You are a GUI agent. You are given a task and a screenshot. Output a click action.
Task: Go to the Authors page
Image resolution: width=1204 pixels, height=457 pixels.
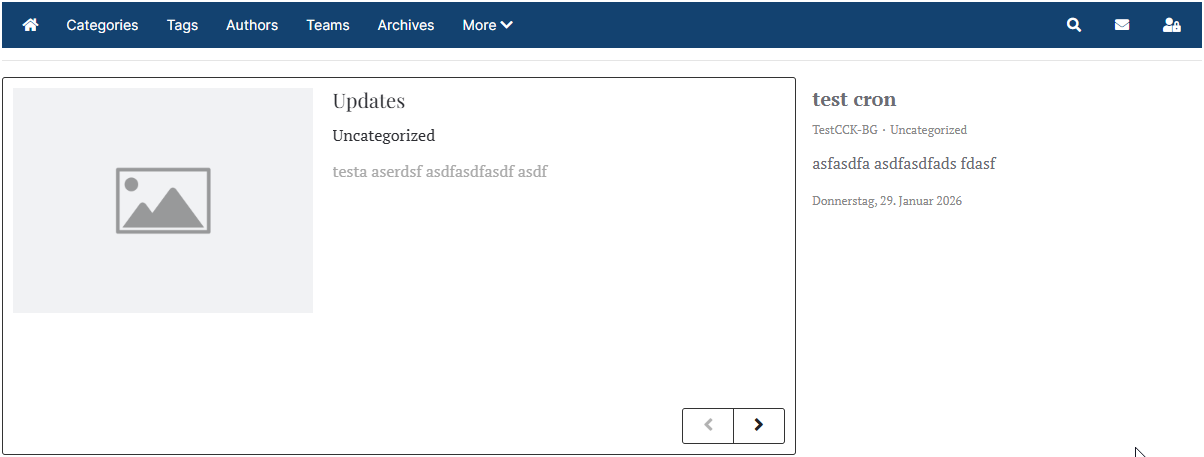(x=252, y=25)
